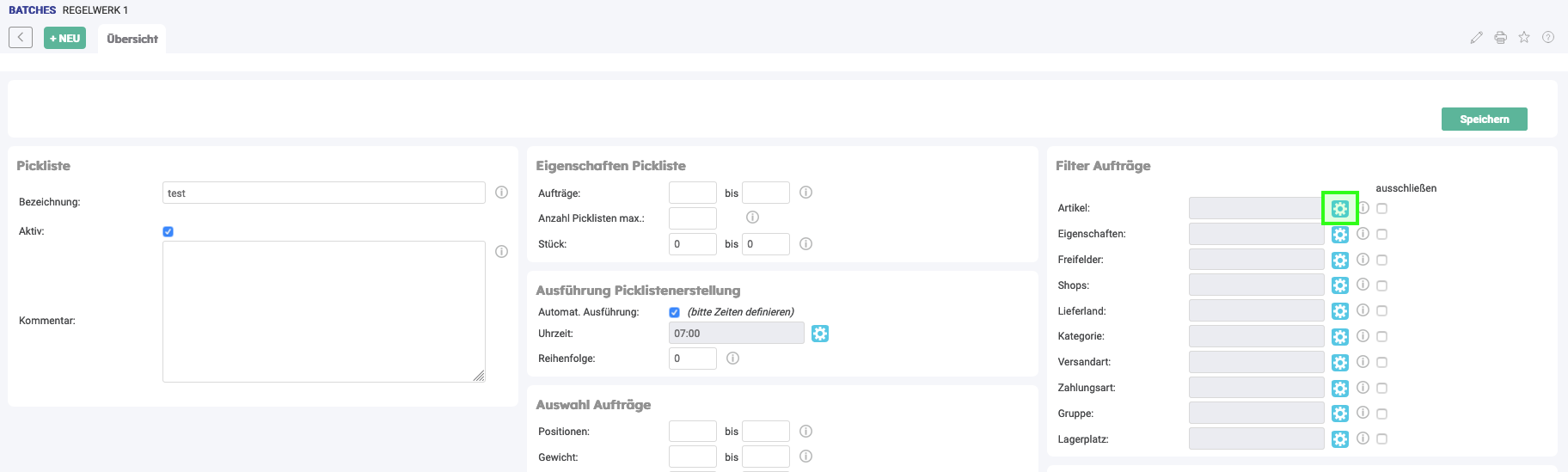Click the BATCHES breadcrumb link
This screenshot has width=1568, height=472.
point(32,10)
